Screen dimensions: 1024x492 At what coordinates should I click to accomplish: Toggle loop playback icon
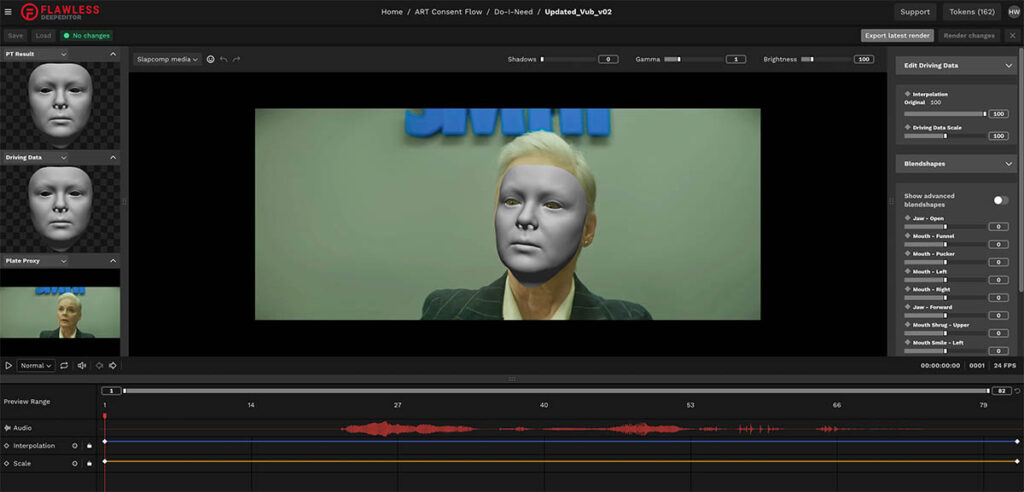[66, 366]
